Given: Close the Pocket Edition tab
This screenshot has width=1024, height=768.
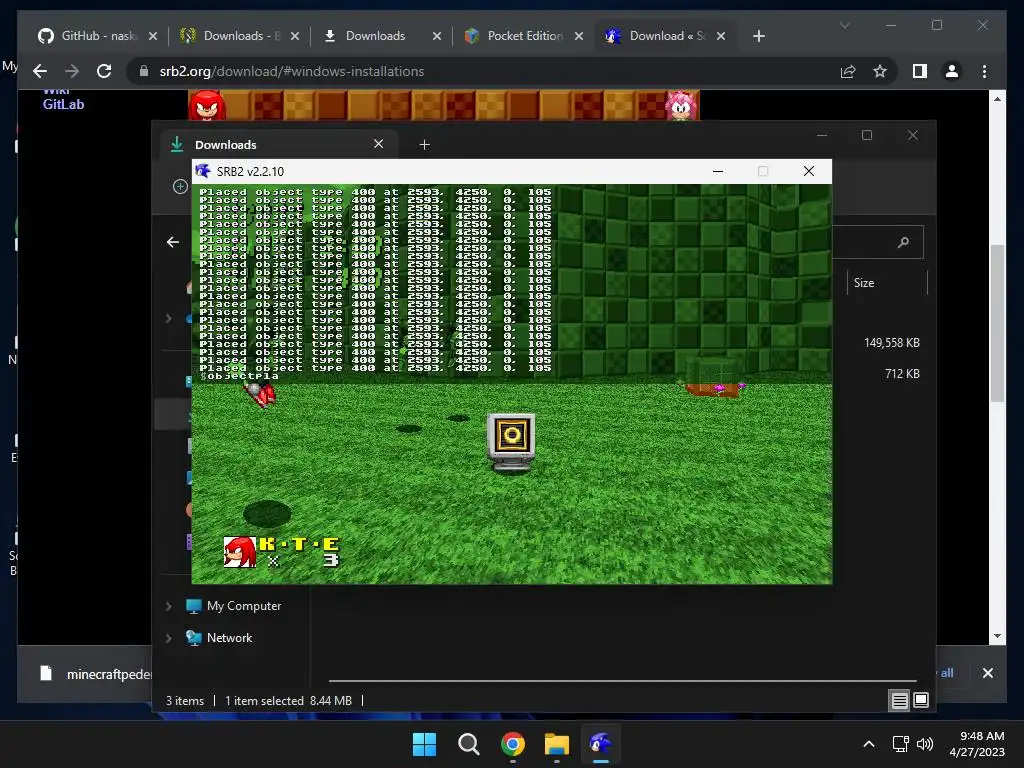Looking at the screenshot, I should pos(579,37).
